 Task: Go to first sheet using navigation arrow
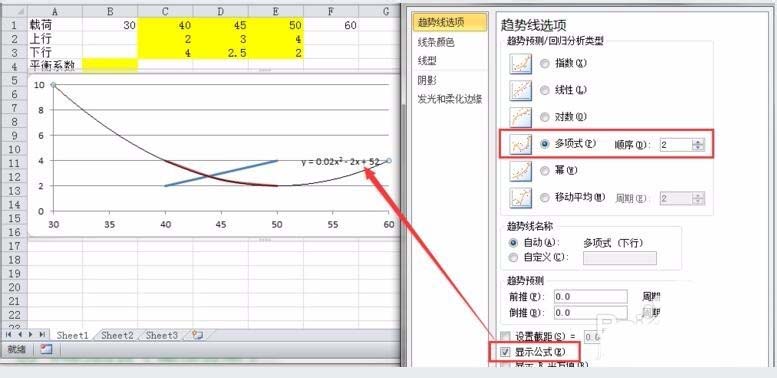tap(9, 335)
